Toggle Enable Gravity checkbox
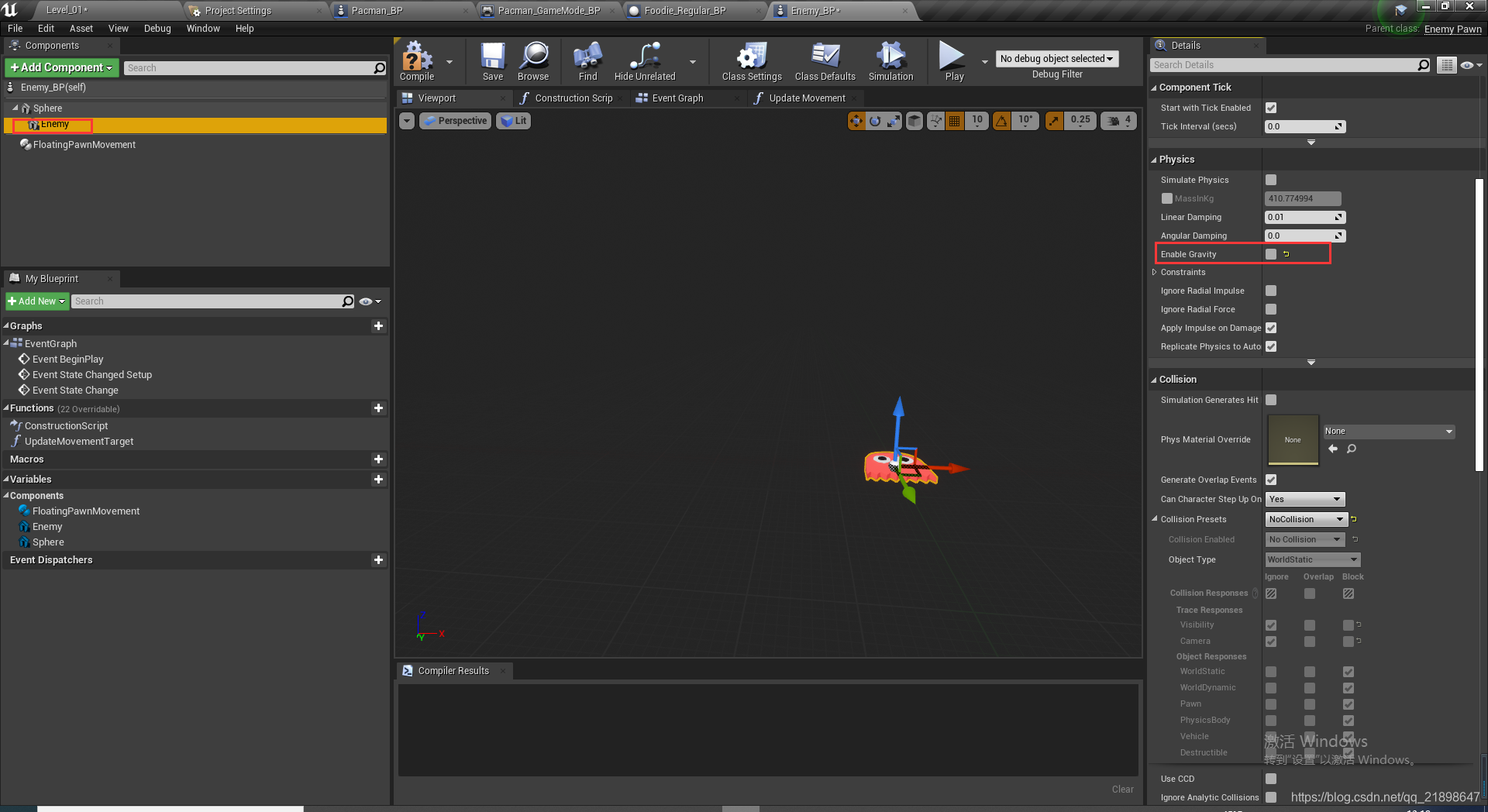Image resolution: width=1488 pixels, height=812 pixels. 1271,254
